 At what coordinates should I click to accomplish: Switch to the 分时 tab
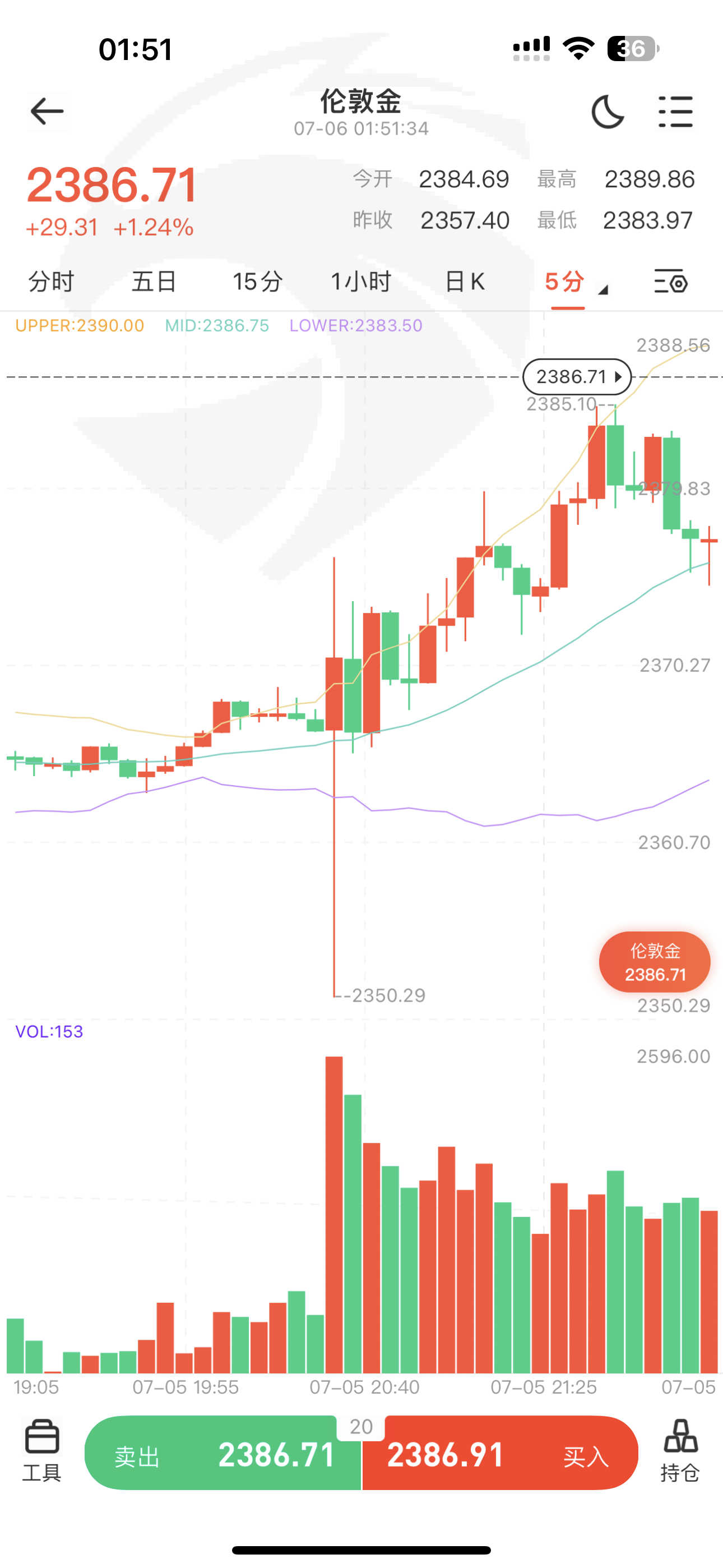tap(51, 282)
